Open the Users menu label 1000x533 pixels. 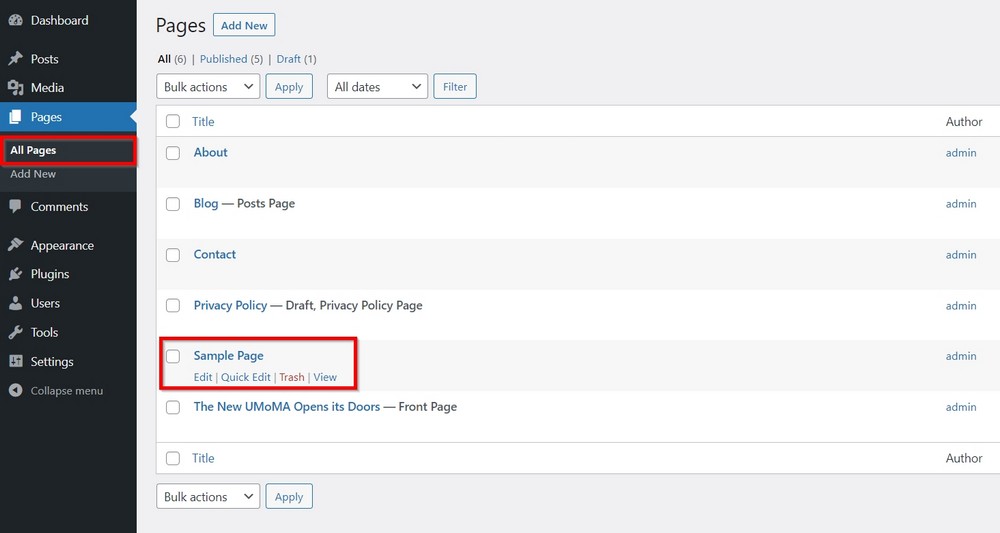45,303
